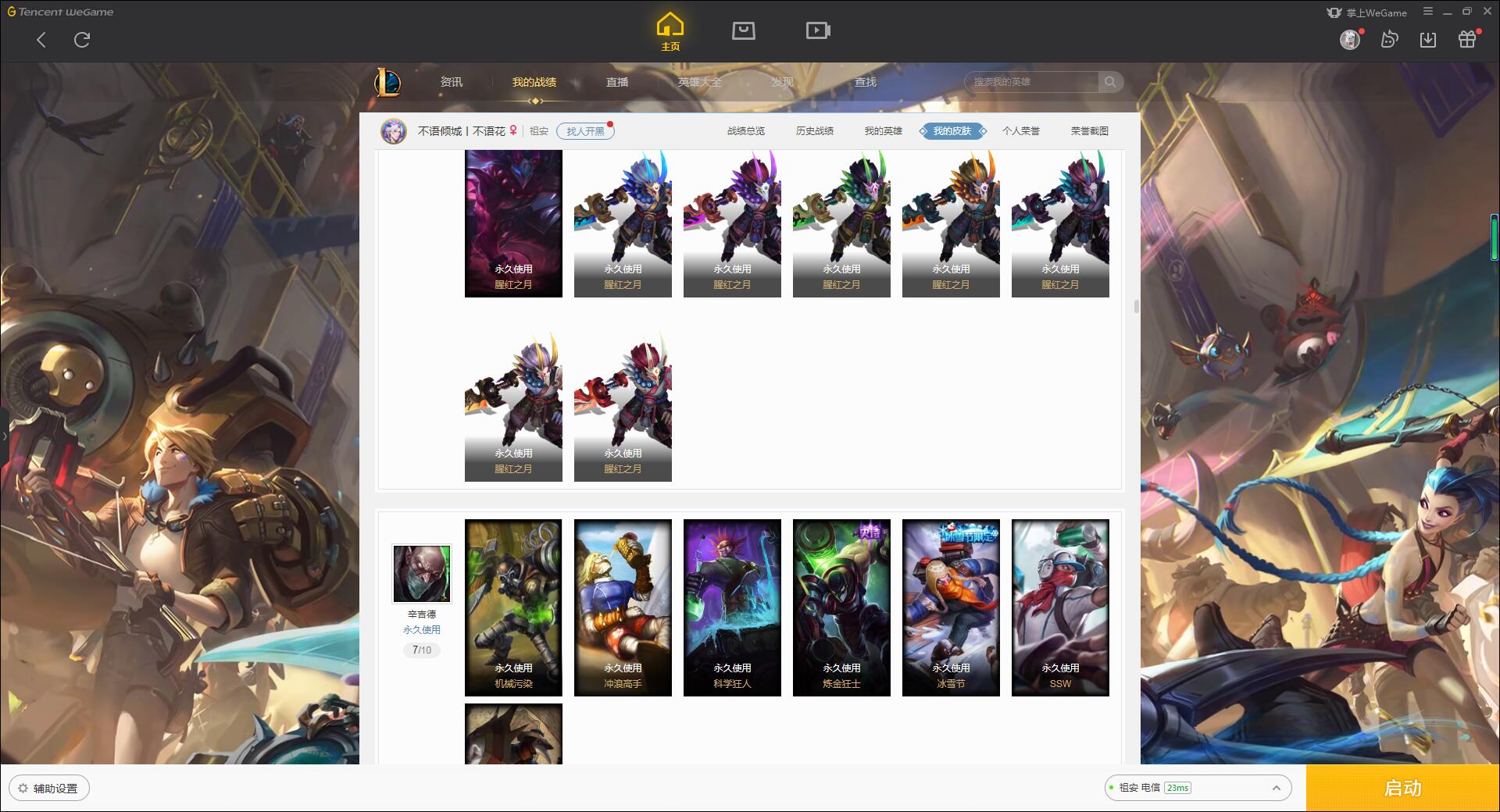
Task: Open the store bag icon in top bar
Action: 743,30
